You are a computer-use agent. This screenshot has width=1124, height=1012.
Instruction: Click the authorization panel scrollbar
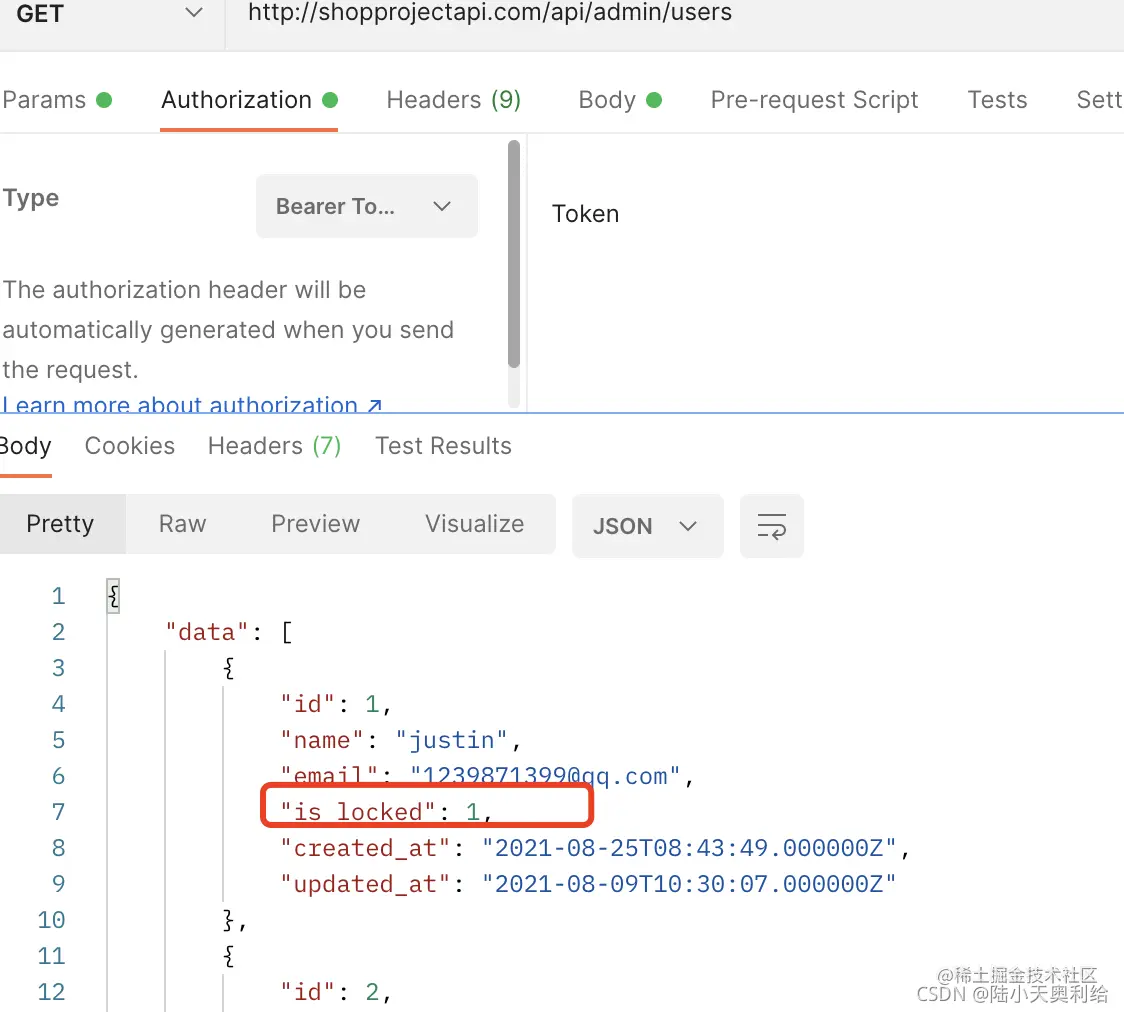click(x=513, y=254)
